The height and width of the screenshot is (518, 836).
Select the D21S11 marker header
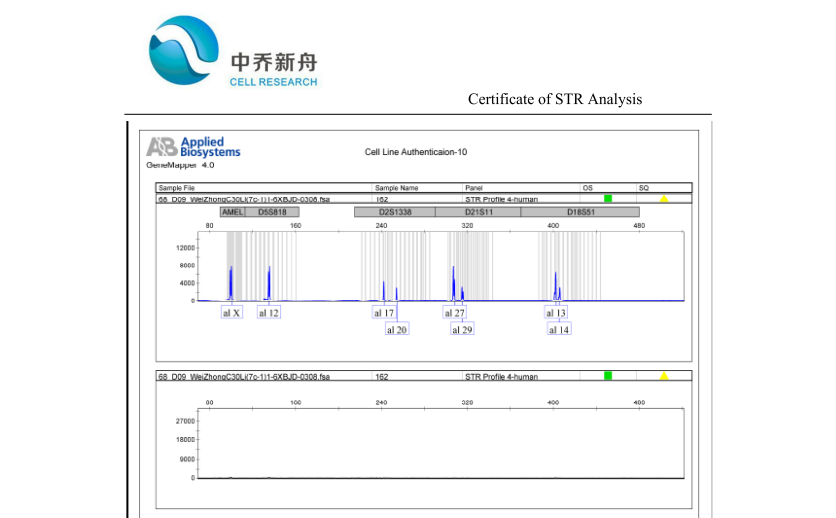point(477,212)
